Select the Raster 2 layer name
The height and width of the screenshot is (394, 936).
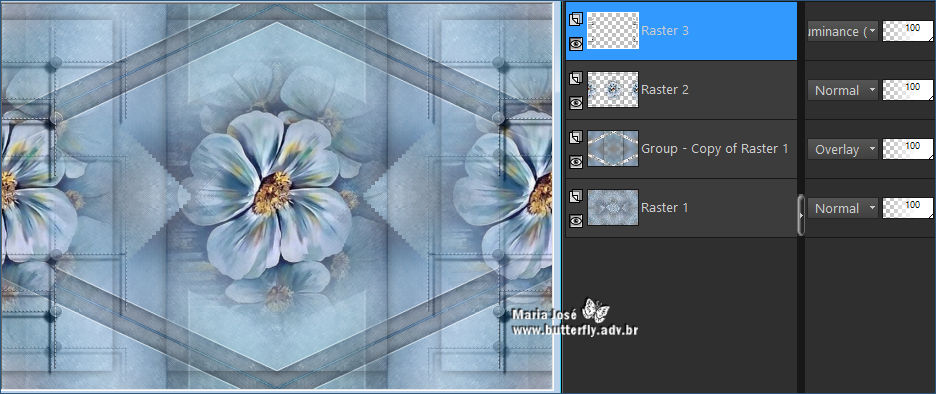664,90
